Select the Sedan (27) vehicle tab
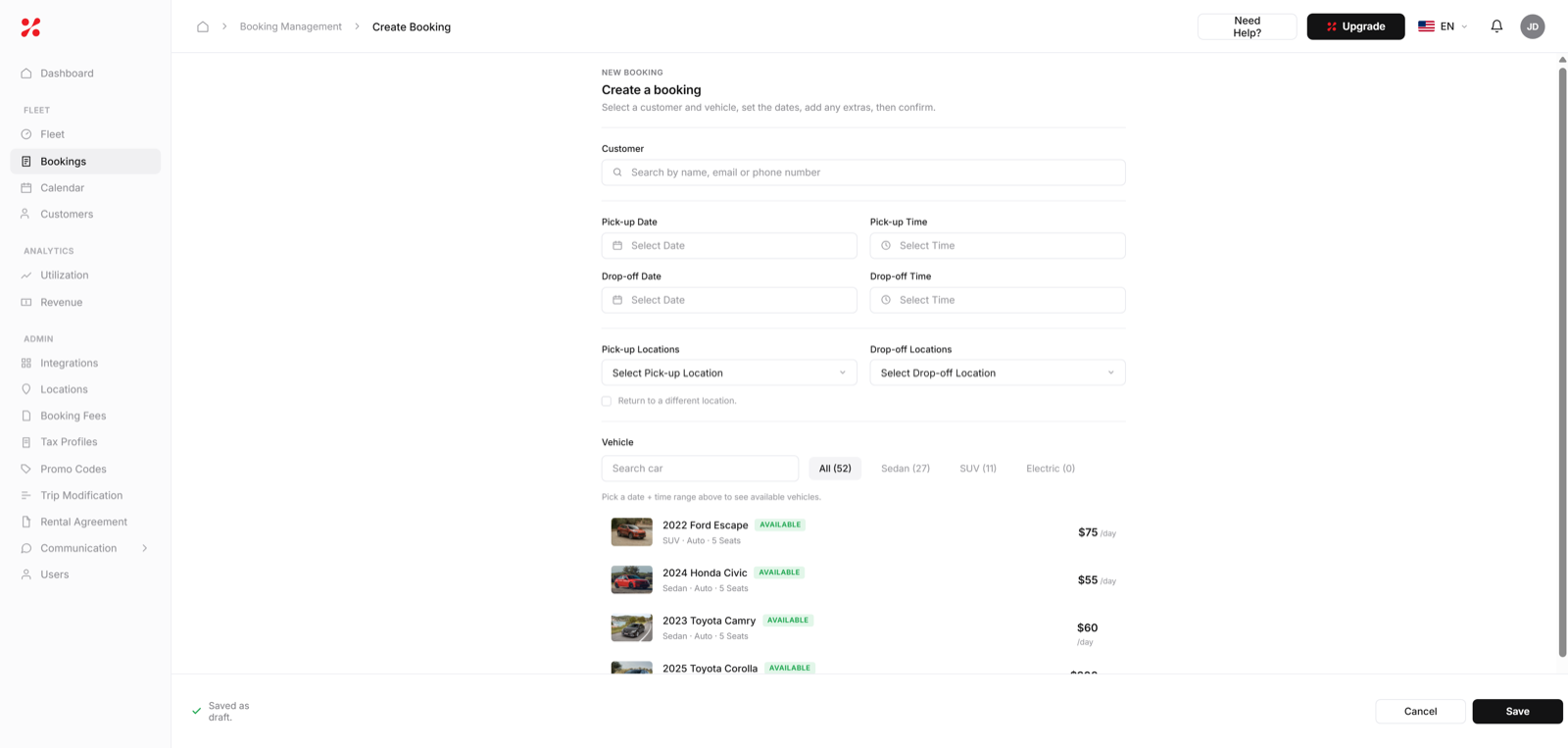This screenshot has height=748, width=1568. click(x=906, y=469)
